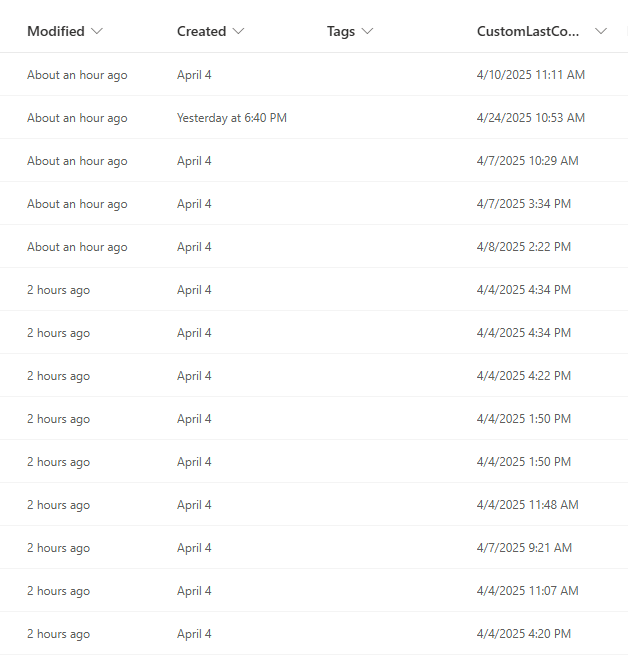Click the first 'About an hour ago' cell
The width and height of the screenshot is (628, 659).
point(77,75)
